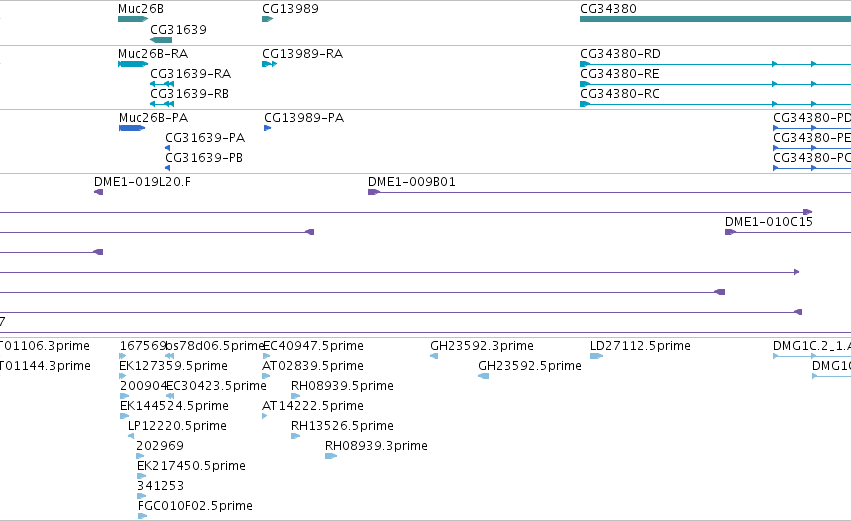851x521 pixels.
Task: Click the GH23592.5prime arrow glyph
Action: (x=484, y=376)
